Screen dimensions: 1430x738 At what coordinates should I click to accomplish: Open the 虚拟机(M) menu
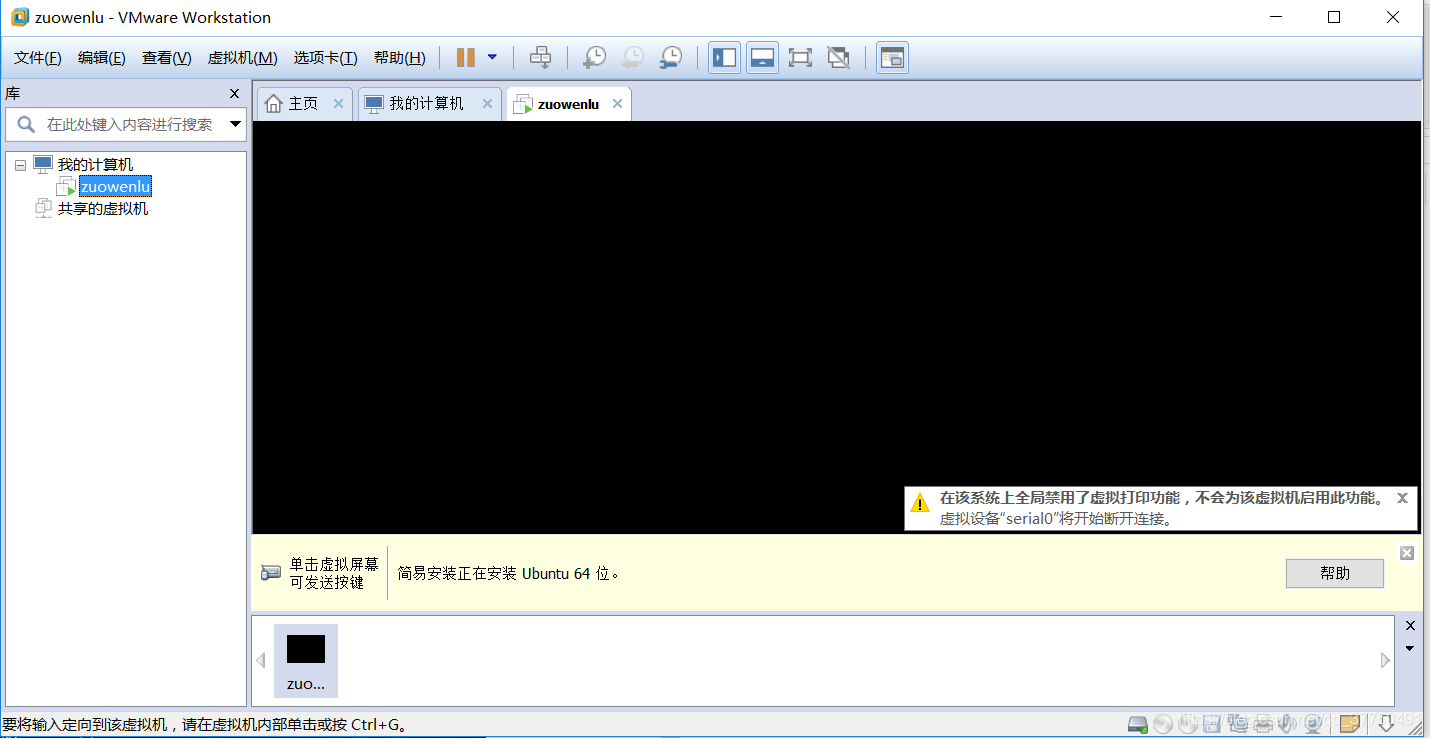click(242, 58)
